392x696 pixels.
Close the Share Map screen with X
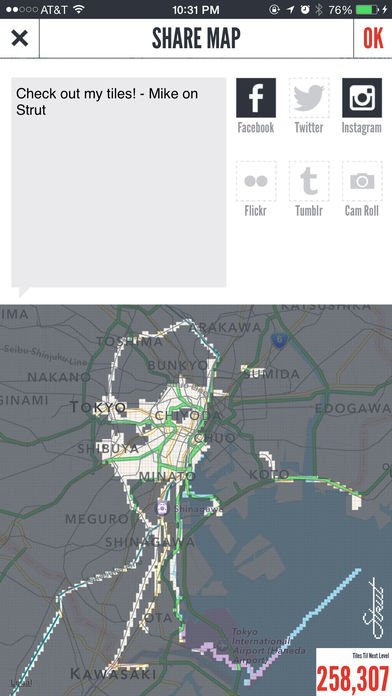click(20, 38)
